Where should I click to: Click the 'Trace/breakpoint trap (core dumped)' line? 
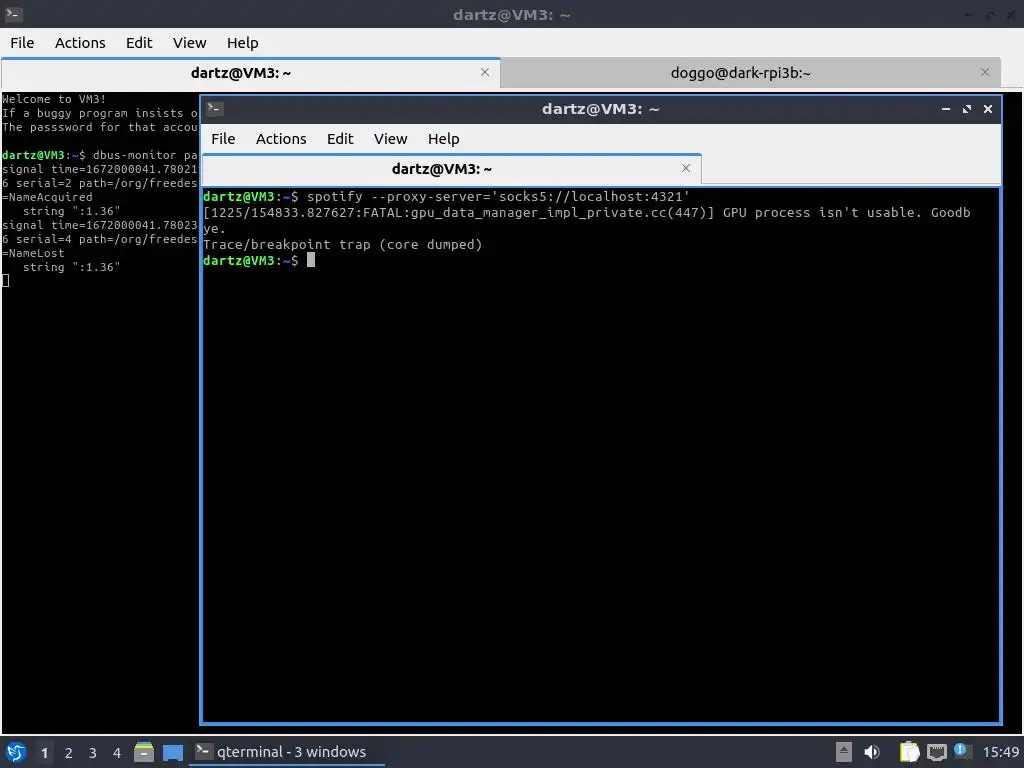click(342, 245)
